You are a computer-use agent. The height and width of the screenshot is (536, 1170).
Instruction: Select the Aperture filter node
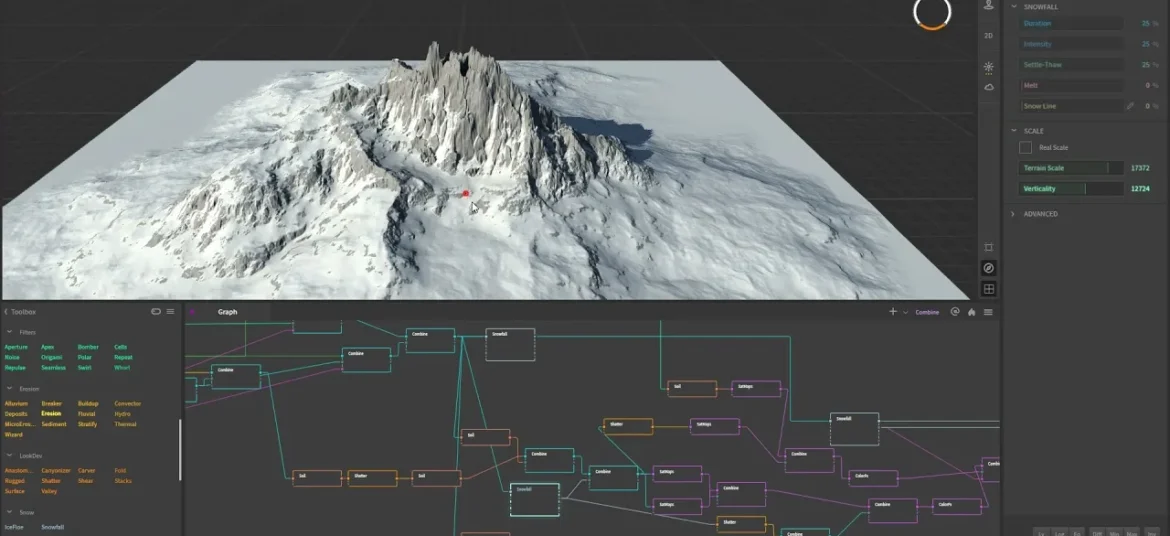point(16,347)
